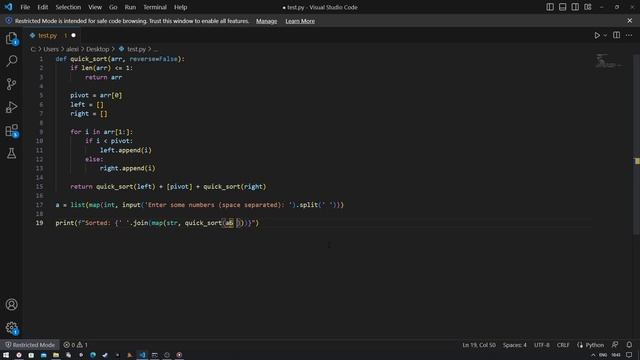Open the errors and warnings indicator
The width and height of the screenshot is (640, 360).
[76, 345]
